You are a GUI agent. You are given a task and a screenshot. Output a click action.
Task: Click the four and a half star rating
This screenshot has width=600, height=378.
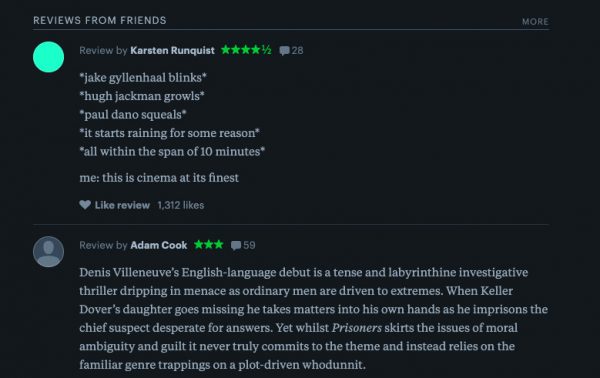246,50
